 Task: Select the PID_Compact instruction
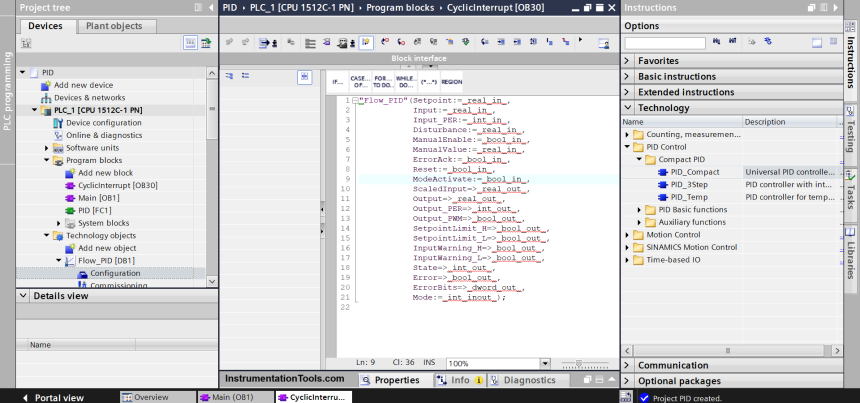tap(695, 172)
